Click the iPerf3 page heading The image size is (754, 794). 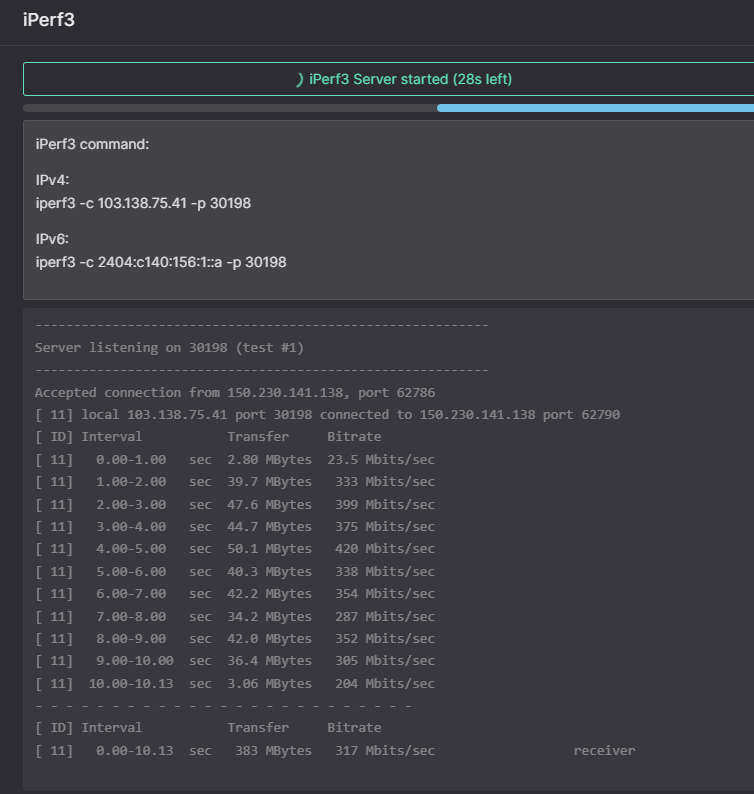click(x=49, y=20)
